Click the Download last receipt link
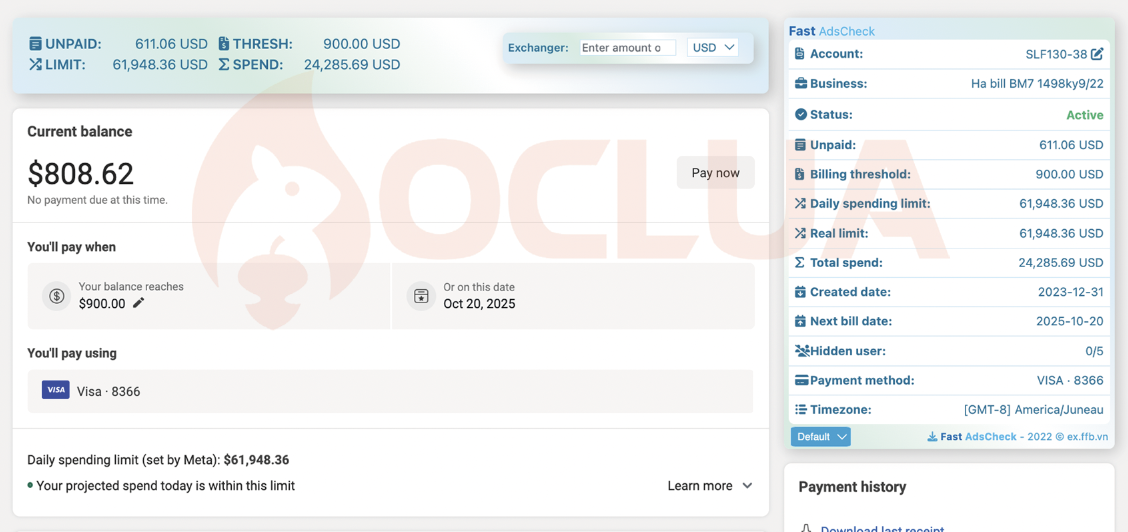Image resolution: width=1128 pixels, height=532 pixels. [882, 529]
